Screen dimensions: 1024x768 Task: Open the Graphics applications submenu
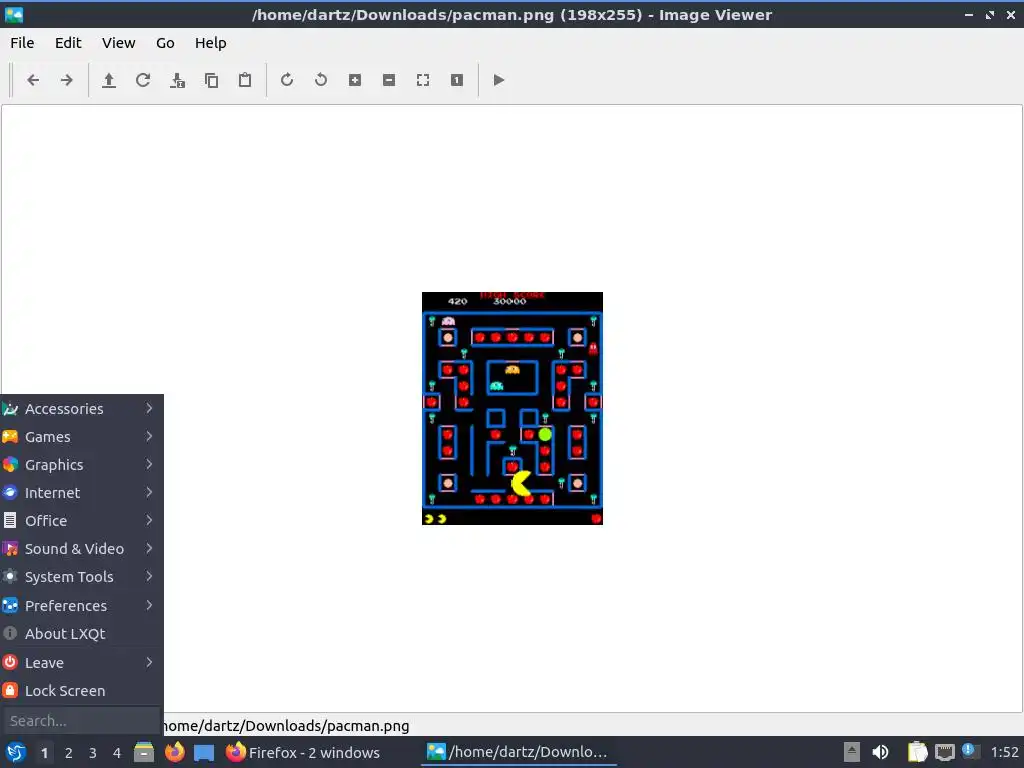81,465
